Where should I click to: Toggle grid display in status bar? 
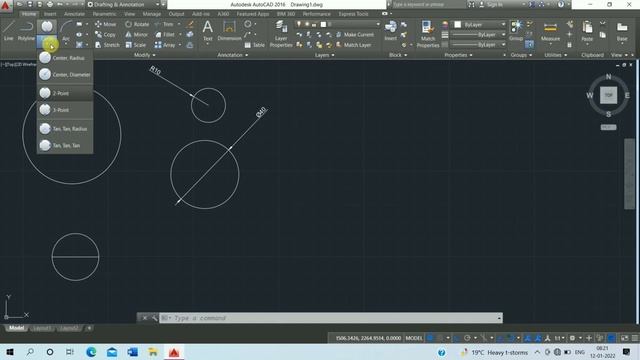click(430, 338)
